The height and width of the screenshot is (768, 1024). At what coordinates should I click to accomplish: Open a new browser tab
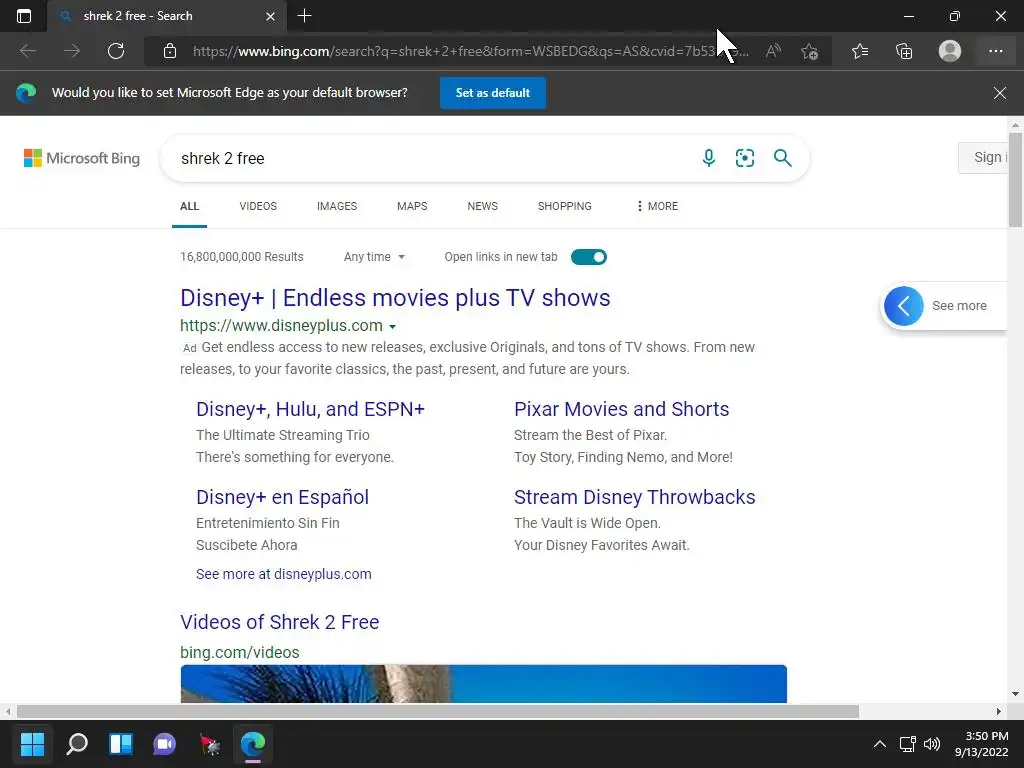(x=304, y=16)
